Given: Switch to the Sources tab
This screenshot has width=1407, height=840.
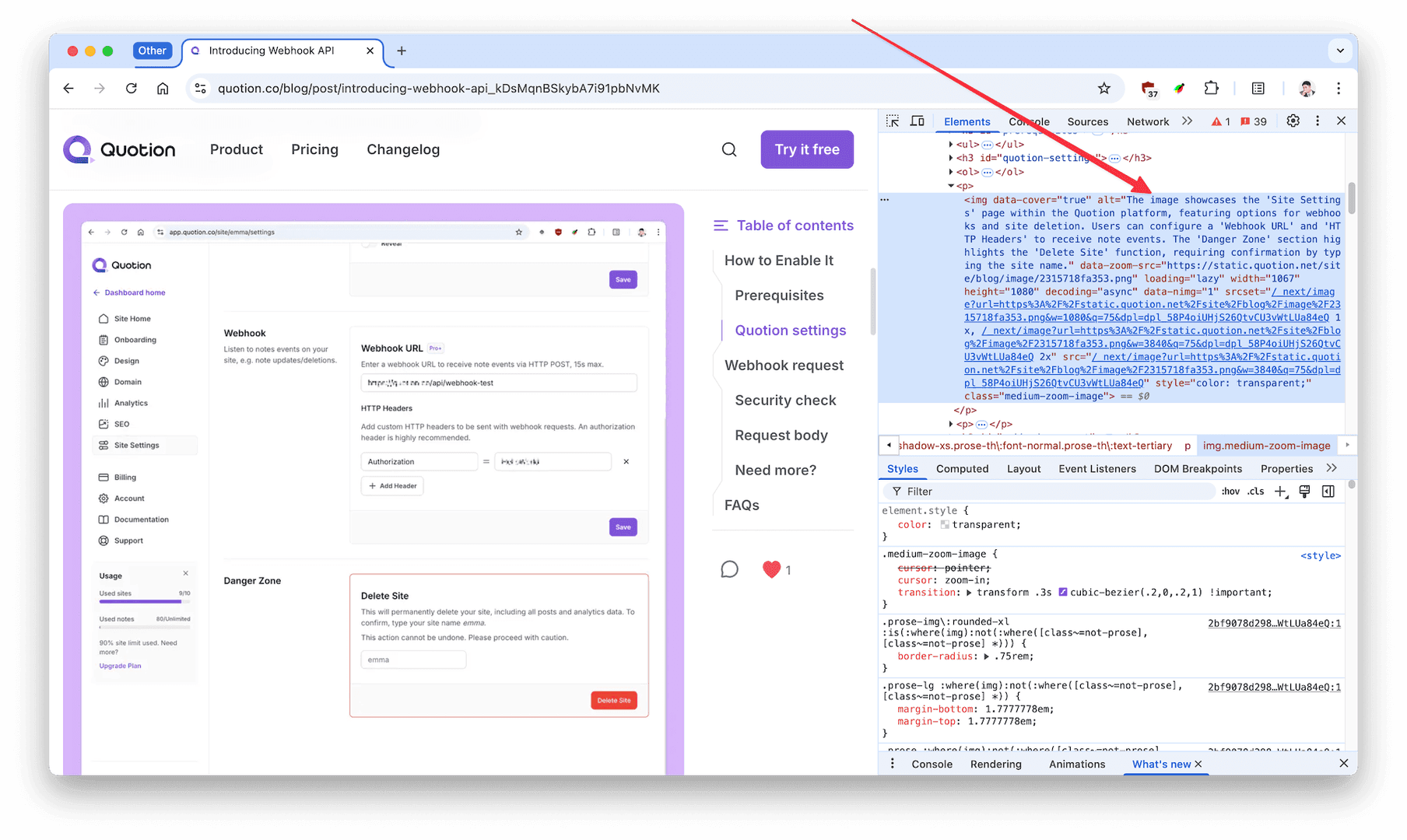Looking at the screenshot, I should pyautogui.click(x=1087, y=121).
